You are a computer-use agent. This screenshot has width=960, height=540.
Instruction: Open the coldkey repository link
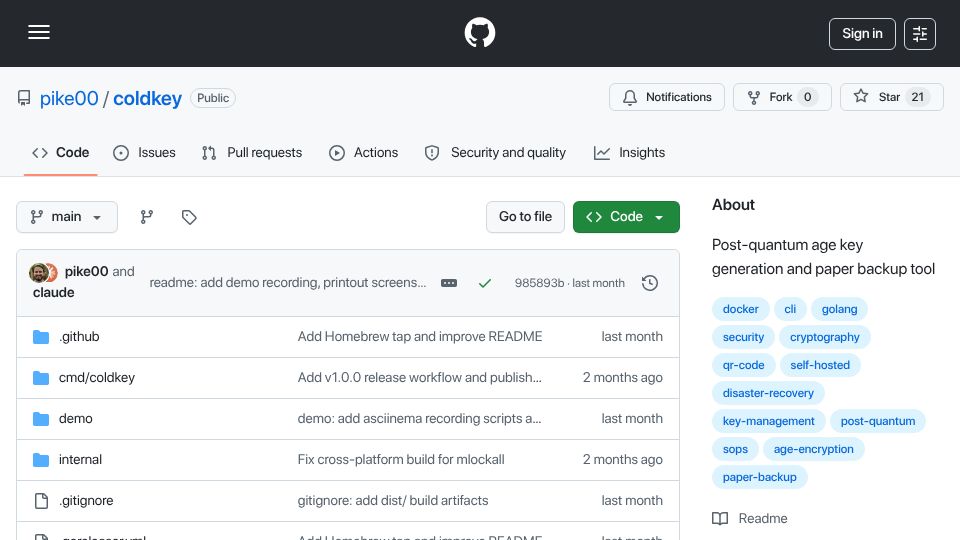(147, 98)
